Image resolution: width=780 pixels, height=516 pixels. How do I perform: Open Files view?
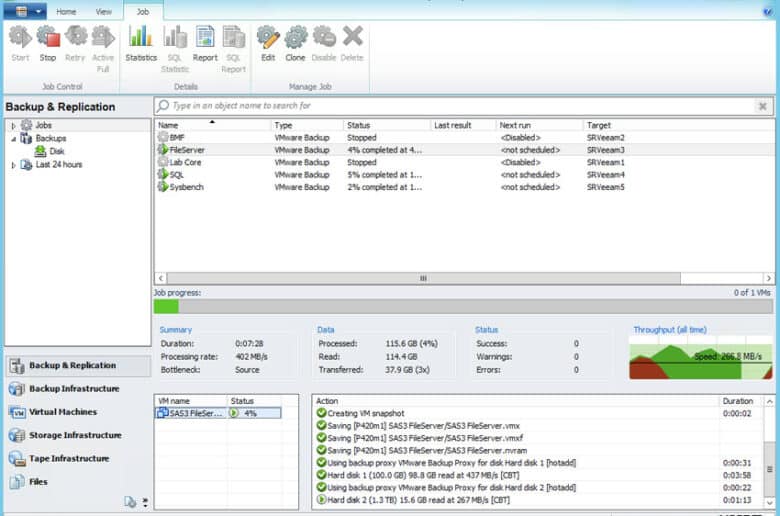pyautogui.click(x=78, y=482)
